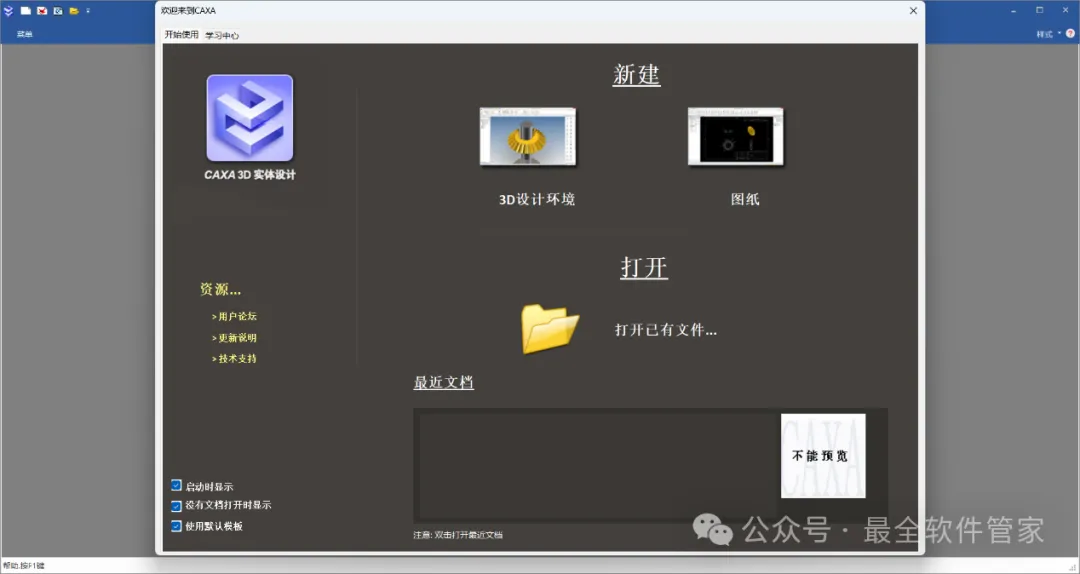Click the 不能预览 preview thumbnail

(x=823, y=455)
